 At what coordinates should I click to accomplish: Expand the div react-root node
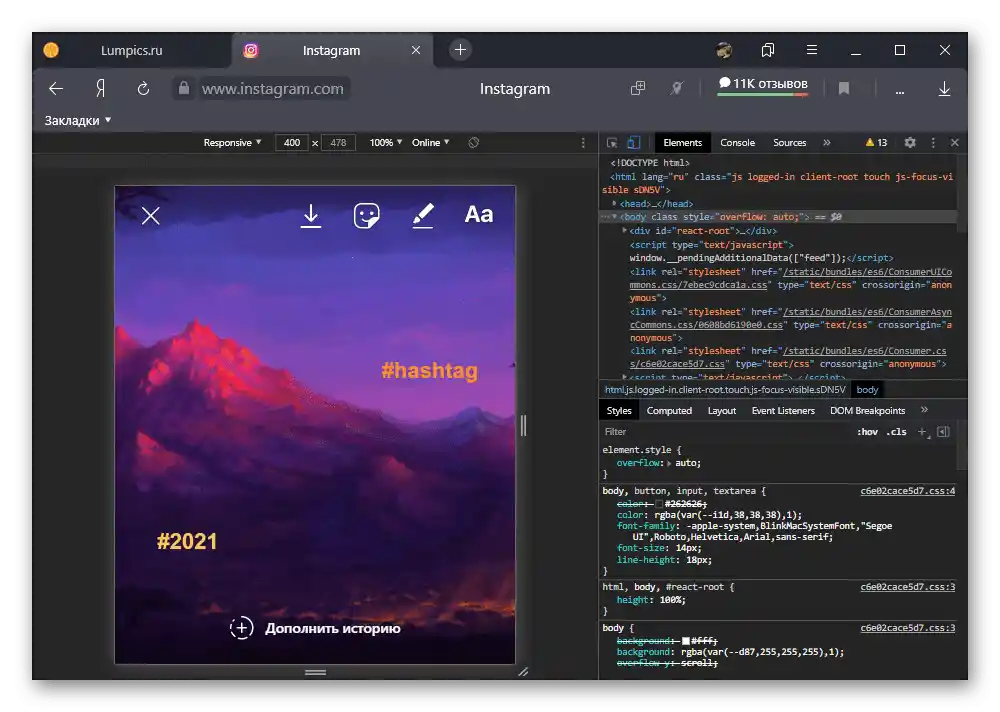pos(624,230)
